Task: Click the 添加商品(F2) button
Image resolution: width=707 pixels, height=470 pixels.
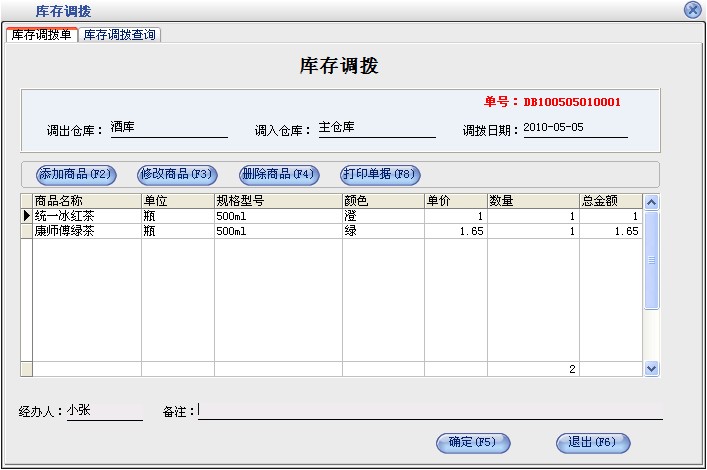Action: coord(77,175)
